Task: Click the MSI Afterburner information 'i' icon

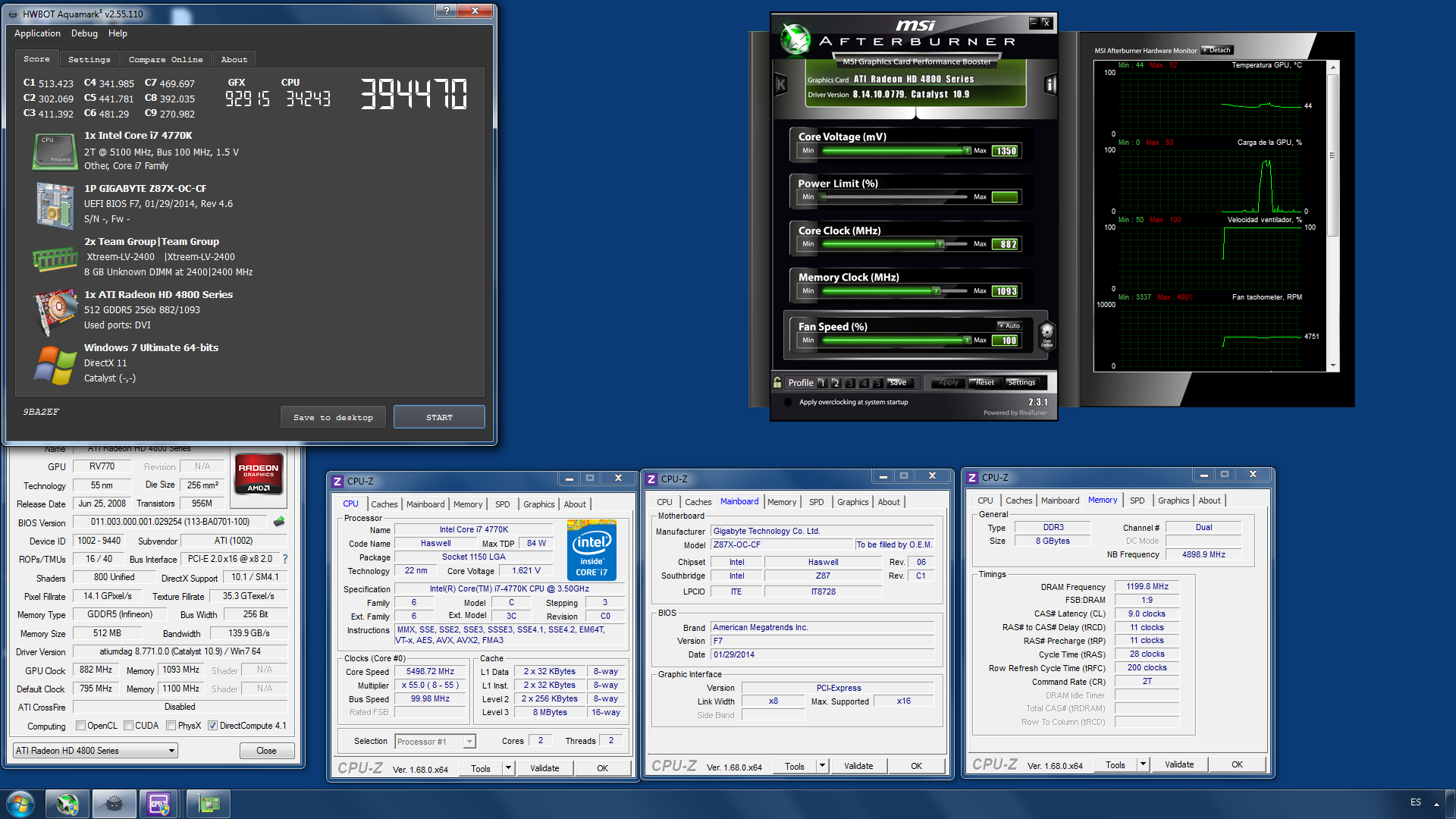Action: [1050, 84]
